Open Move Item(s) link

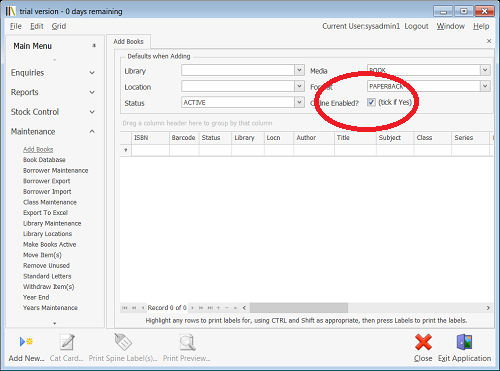42,255
